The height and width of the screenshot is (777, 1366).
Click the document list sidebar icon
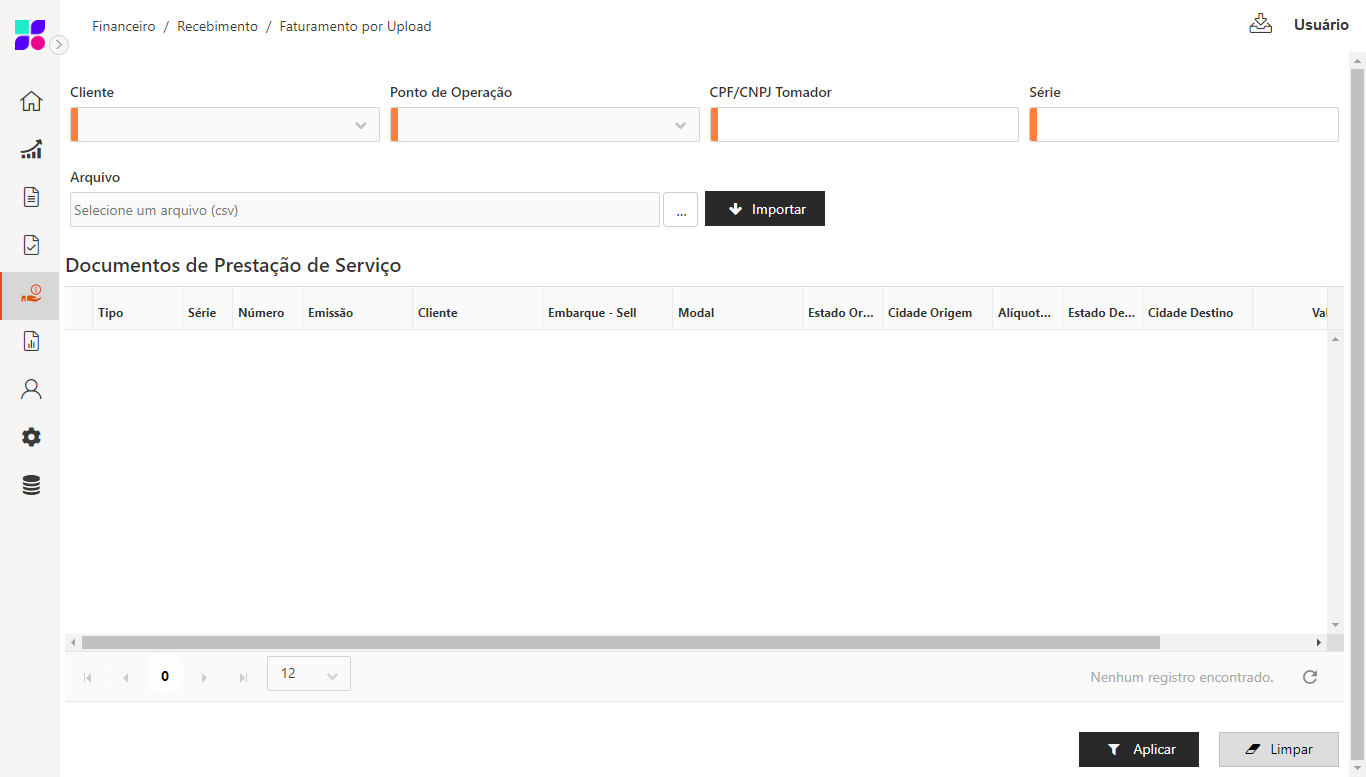point(31,197)
